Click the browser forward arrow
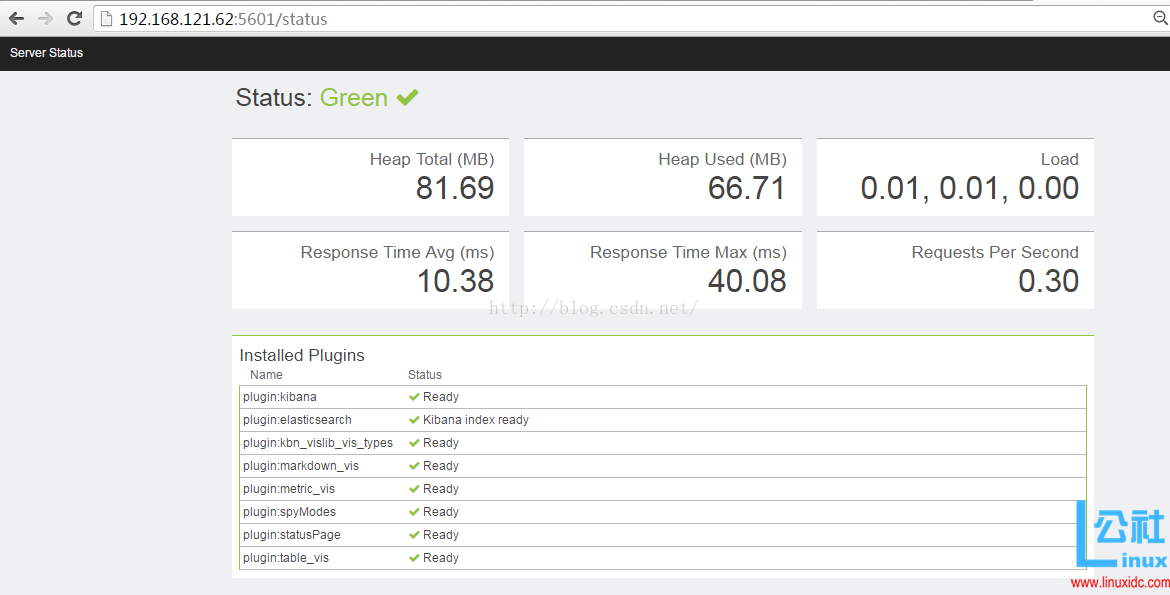Screen dimensions: 1170x595 (45, 19)
